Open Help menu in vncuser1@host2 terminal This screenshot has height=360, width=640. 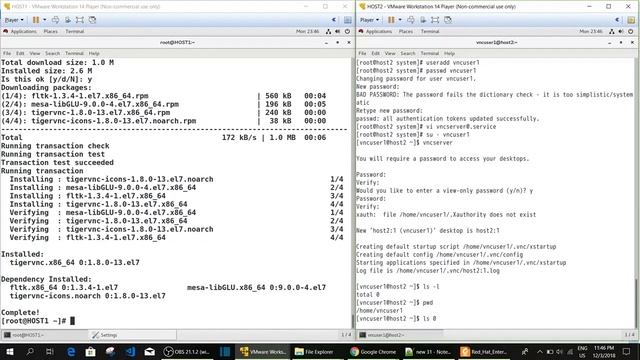[449, 53]
